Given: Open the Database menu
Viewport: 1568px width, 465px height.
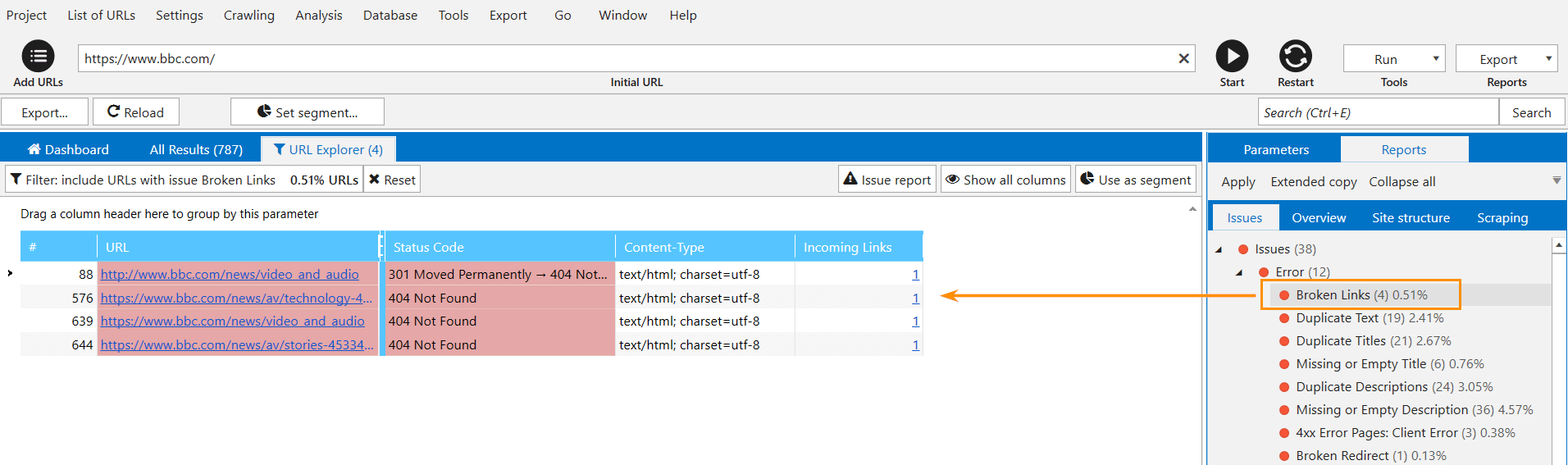Looking at the screenshot, I should click(390, 15).
